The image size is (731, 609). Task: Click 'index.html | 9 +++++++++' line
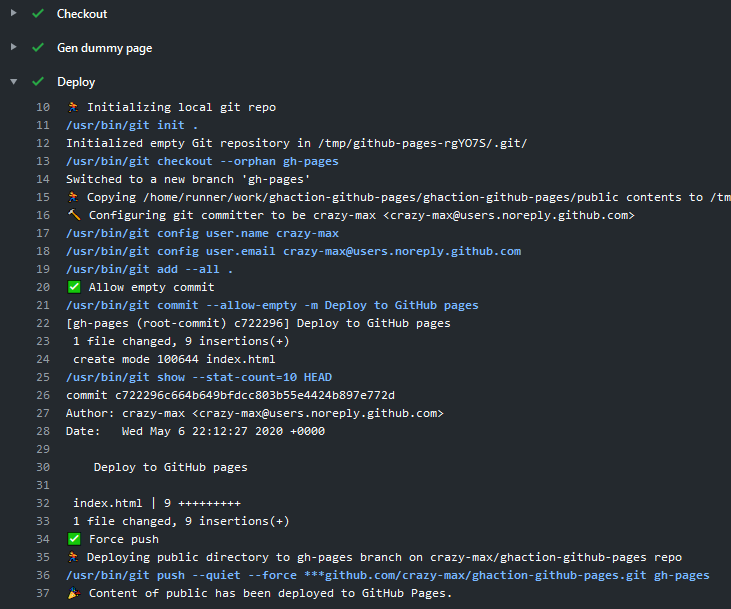[x=157, y=504]
